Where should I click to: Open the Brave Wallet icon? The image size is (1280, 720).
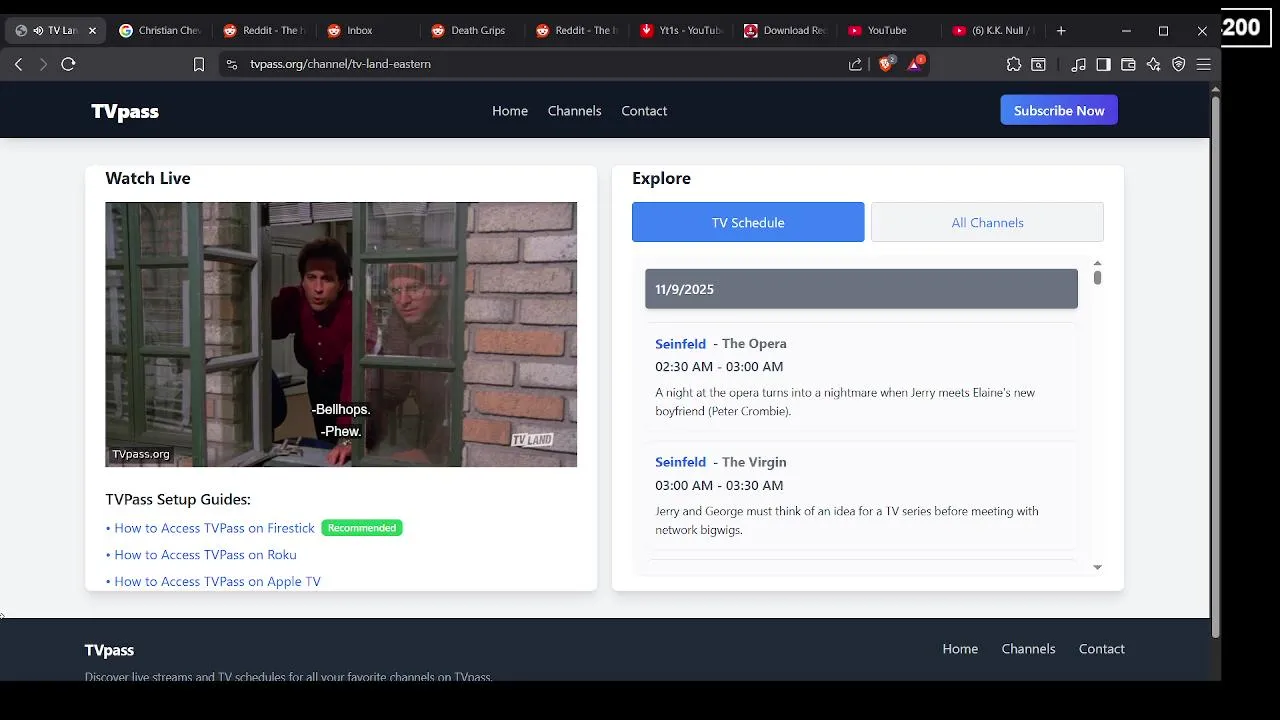pos(1128,64)
